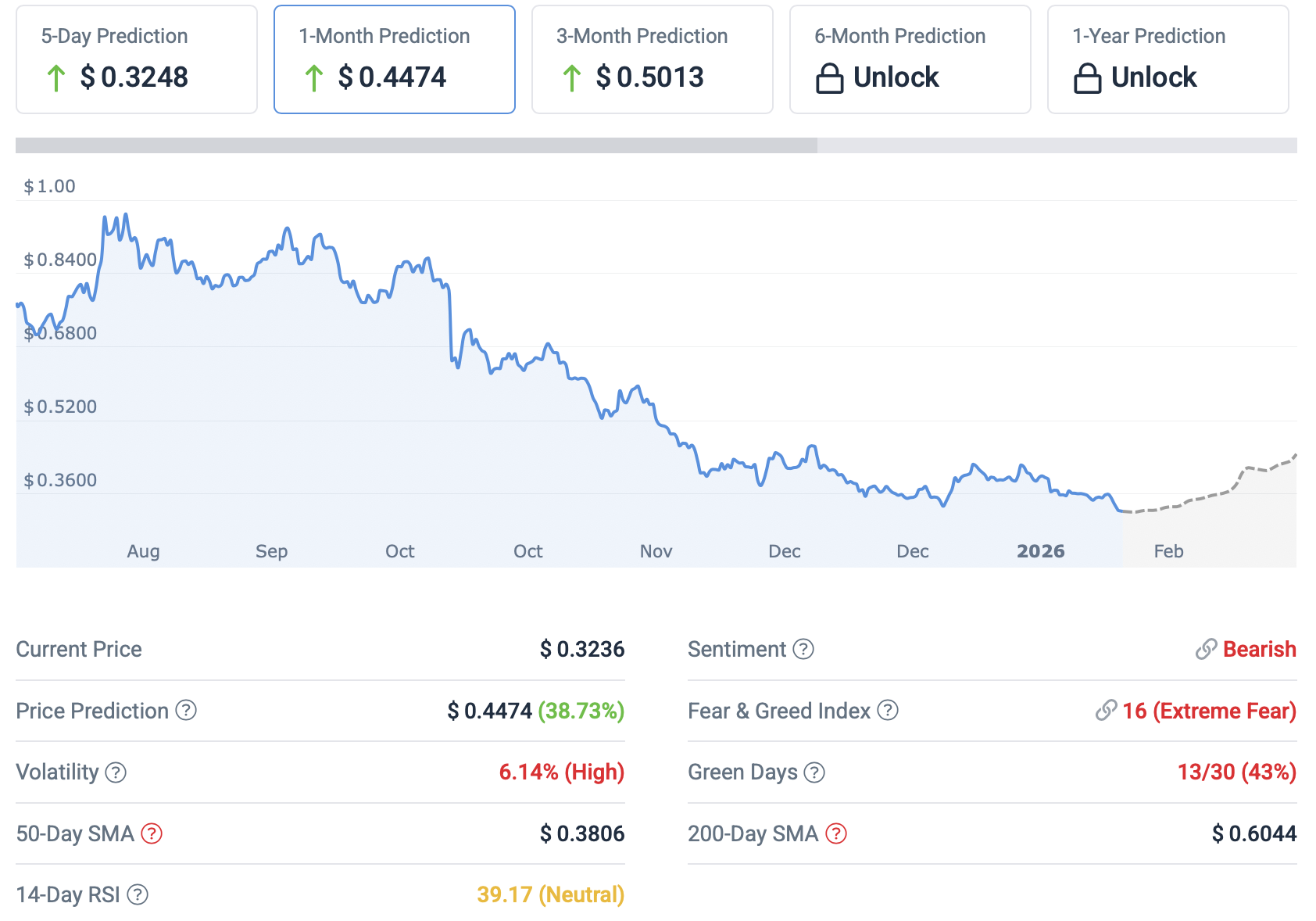
Task: Click the help icon next to Volatility
Action: point(116,772)
